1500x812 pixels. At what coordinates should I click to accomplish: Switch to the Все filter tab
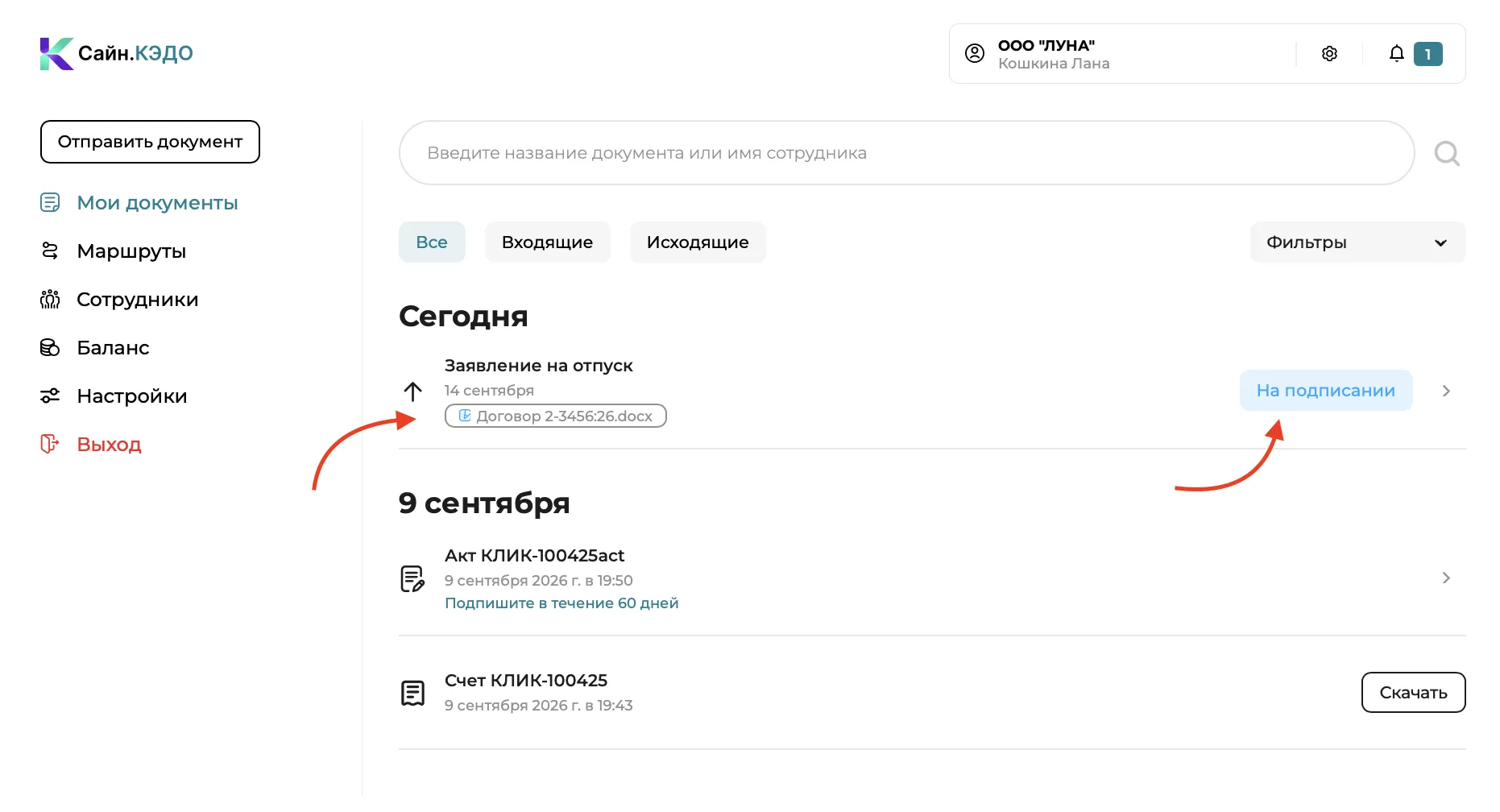432,242
